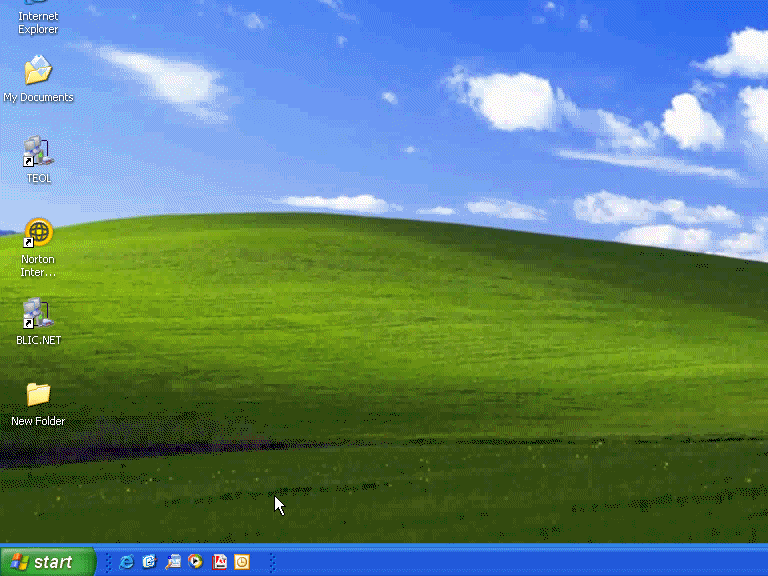Viewport: 768px width, 576px height.
Task: Click the Show Desktop Quick Launch icon
Action: point(173,562)
